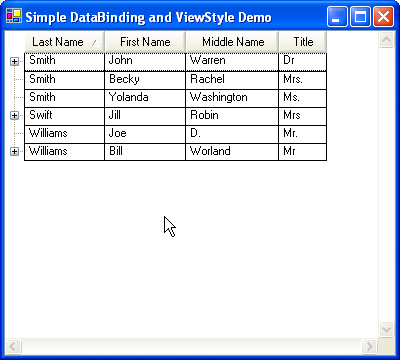Viewport: 400px width, 360px height.
Task: Select 'Williams' in Joe's row
Action: tap(65, 134)
